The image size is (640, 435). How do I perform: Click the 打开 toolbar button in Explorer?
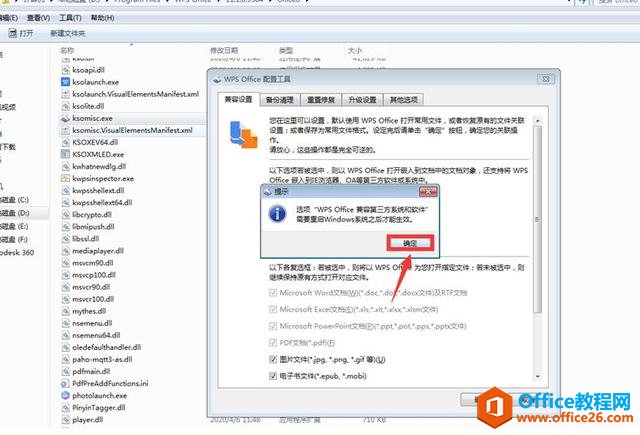click(x=21, y=33)
